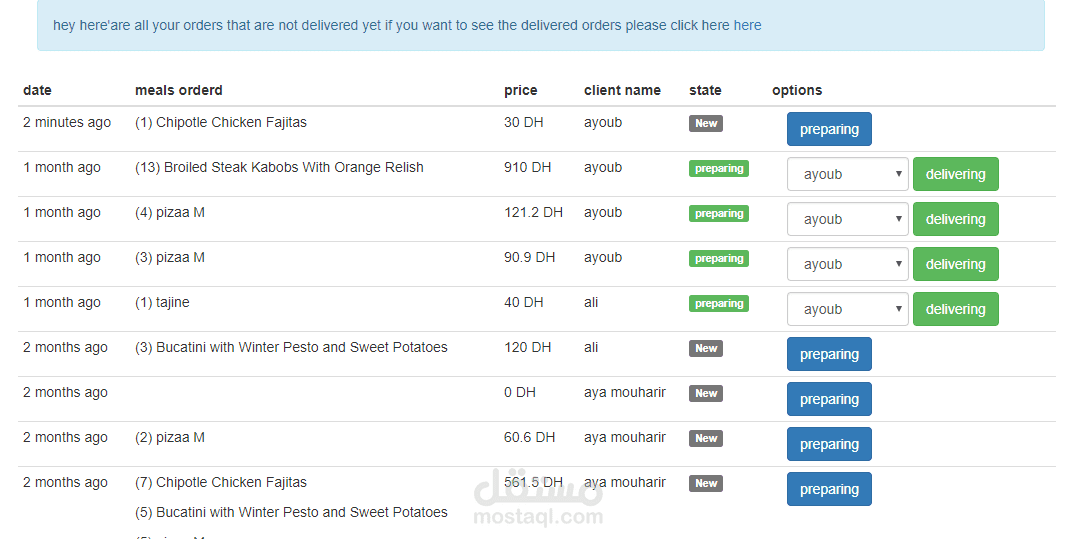The height and width of the screenshot is (539, 1078).
Task: Click the 'price' column header
Action: tap(520, 90)
